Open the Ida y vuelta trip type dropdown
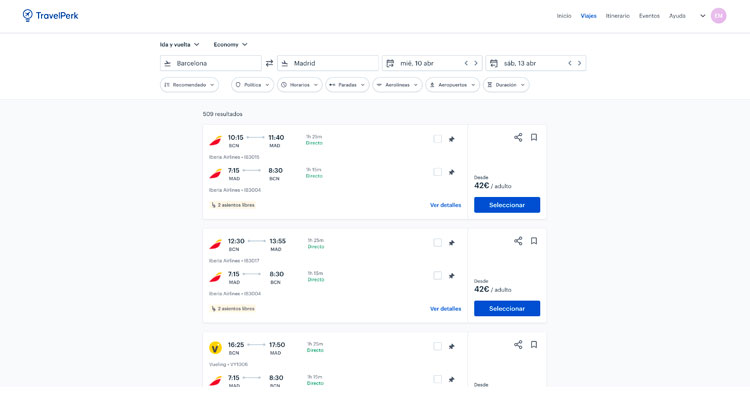750x415 pixels. tap(179, 44)
